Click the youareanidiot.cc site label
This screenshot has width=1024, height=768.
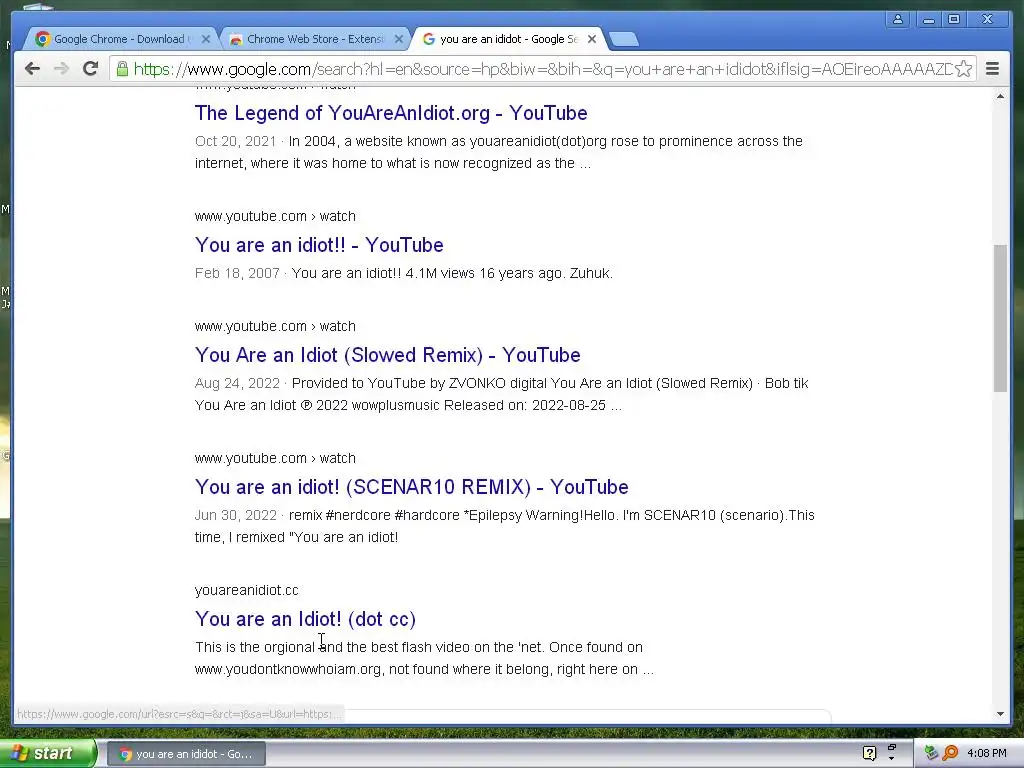(247, 590)
